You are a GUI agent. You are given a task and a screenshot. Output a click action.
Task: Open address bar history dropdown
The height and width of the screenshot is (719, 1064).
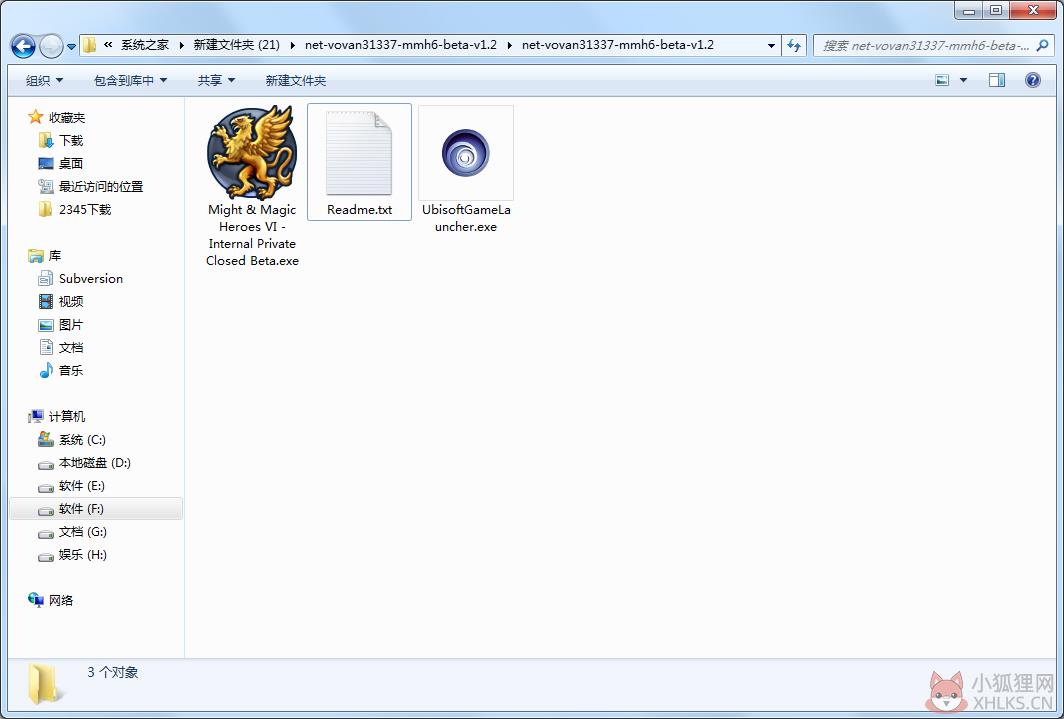click(771, 45)
